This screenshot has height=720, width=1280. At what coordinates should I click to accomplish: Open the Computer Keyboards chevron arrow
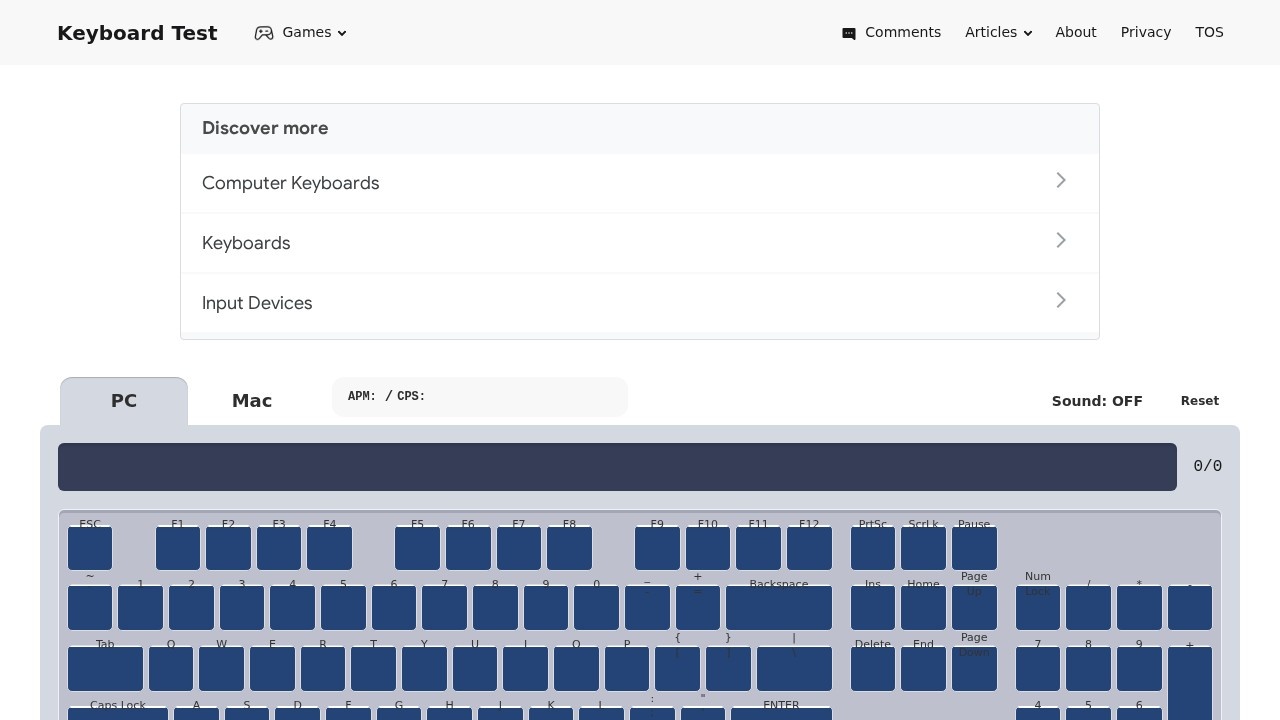(x=1061, y=181)
